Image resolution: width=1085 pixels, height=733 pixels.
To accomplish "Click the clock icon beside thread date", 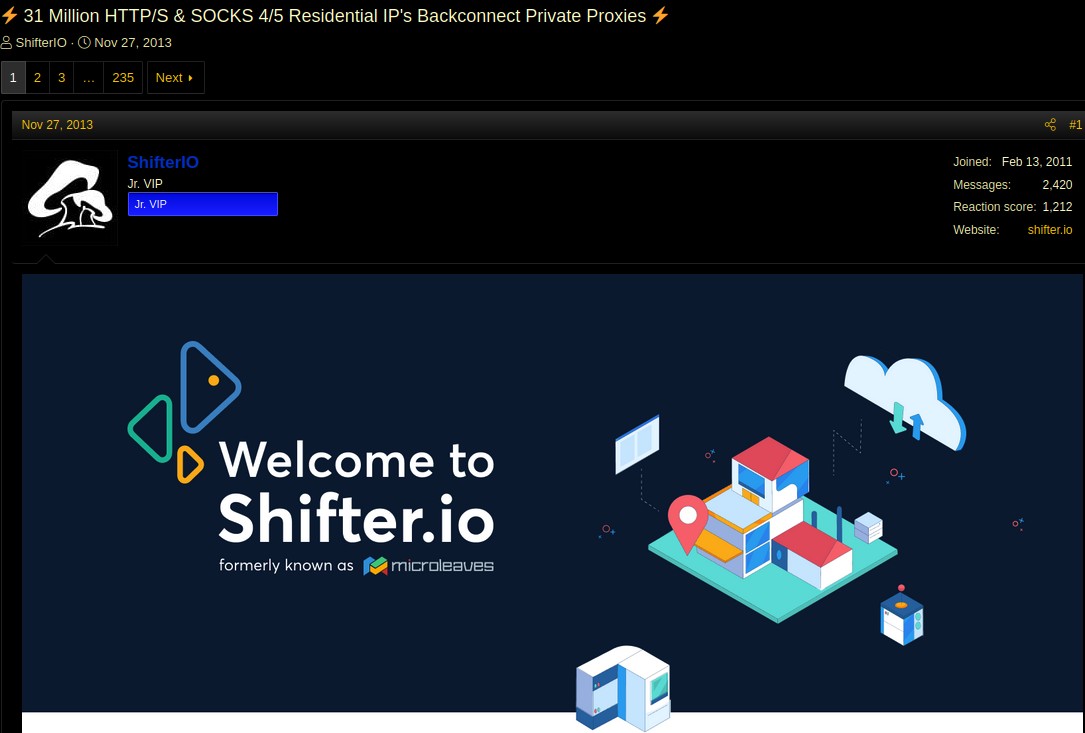I will point(85,43).
